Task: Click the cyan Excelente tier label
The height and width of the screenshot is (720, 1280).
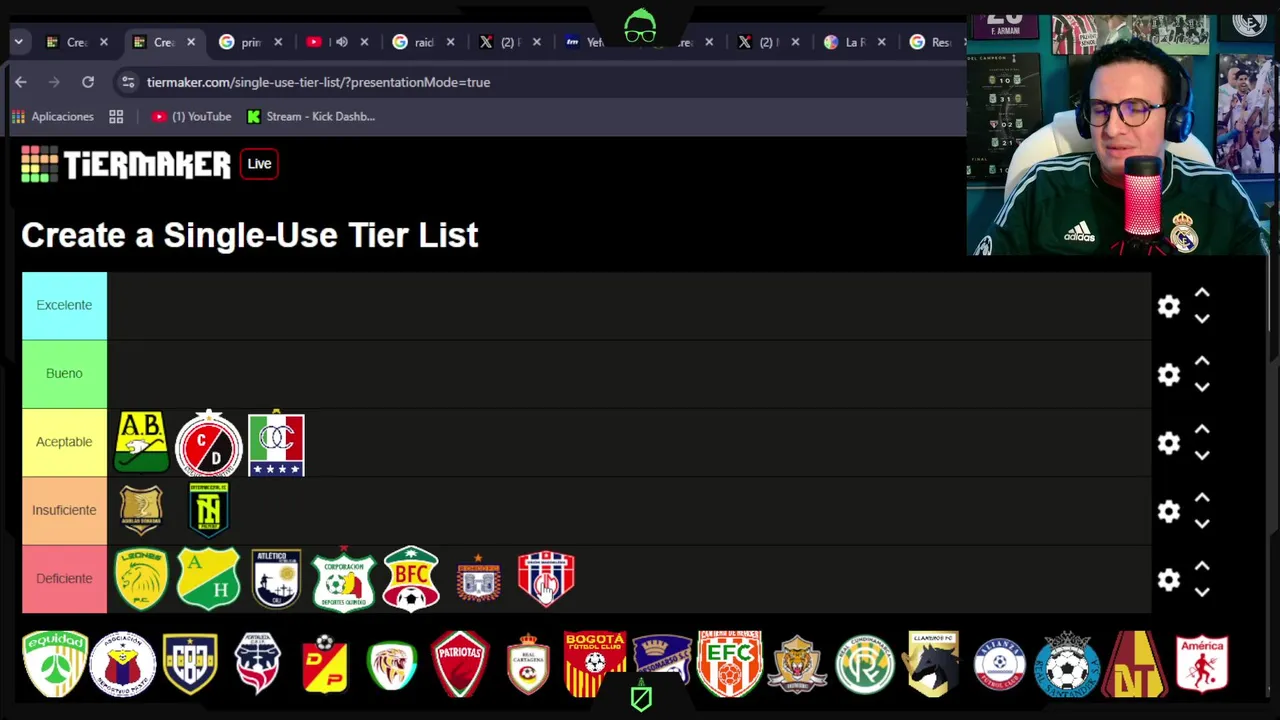Action: [x=64, y=305]
